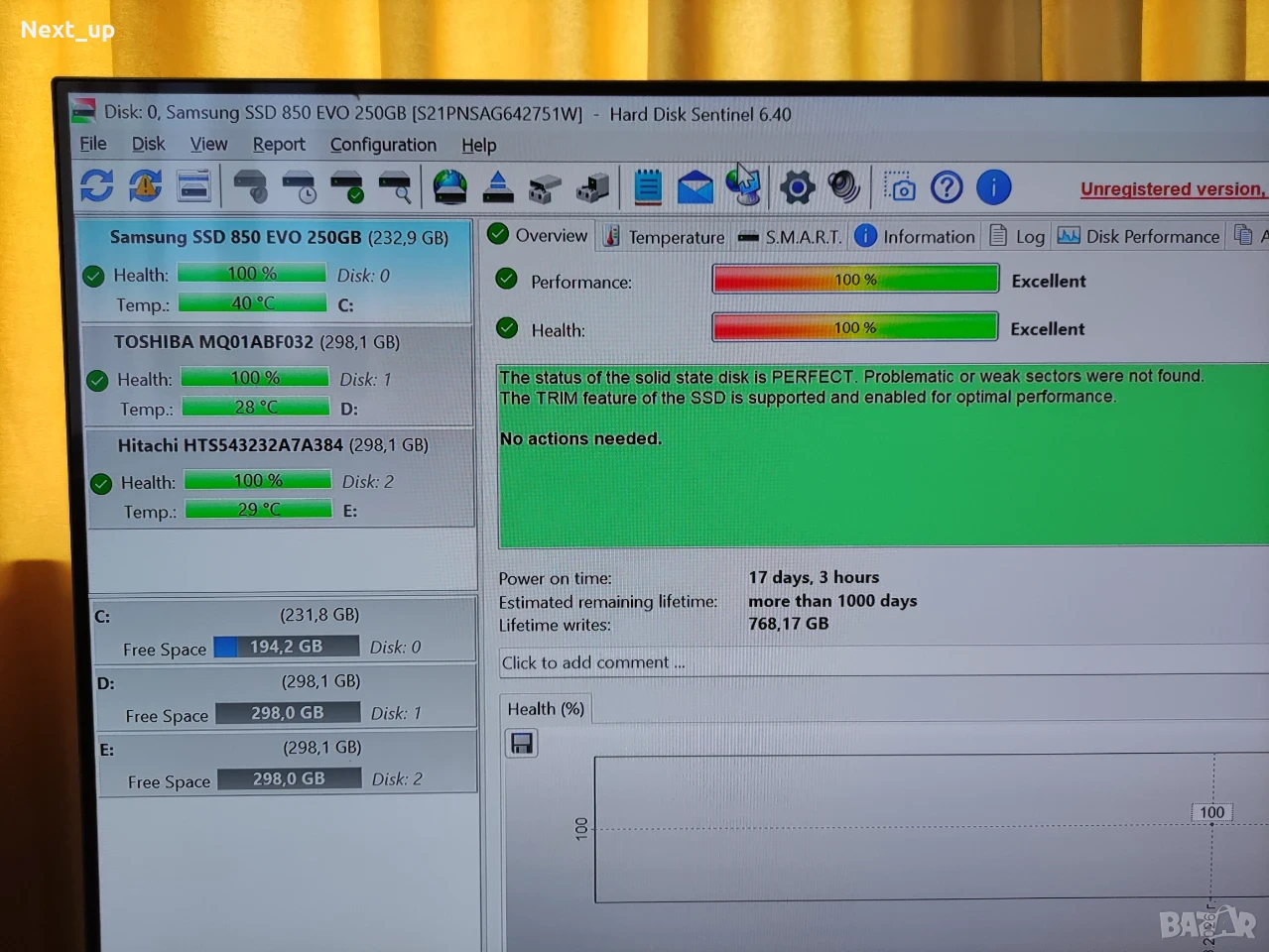Switch to the Temperature tab

coord(665,237)
